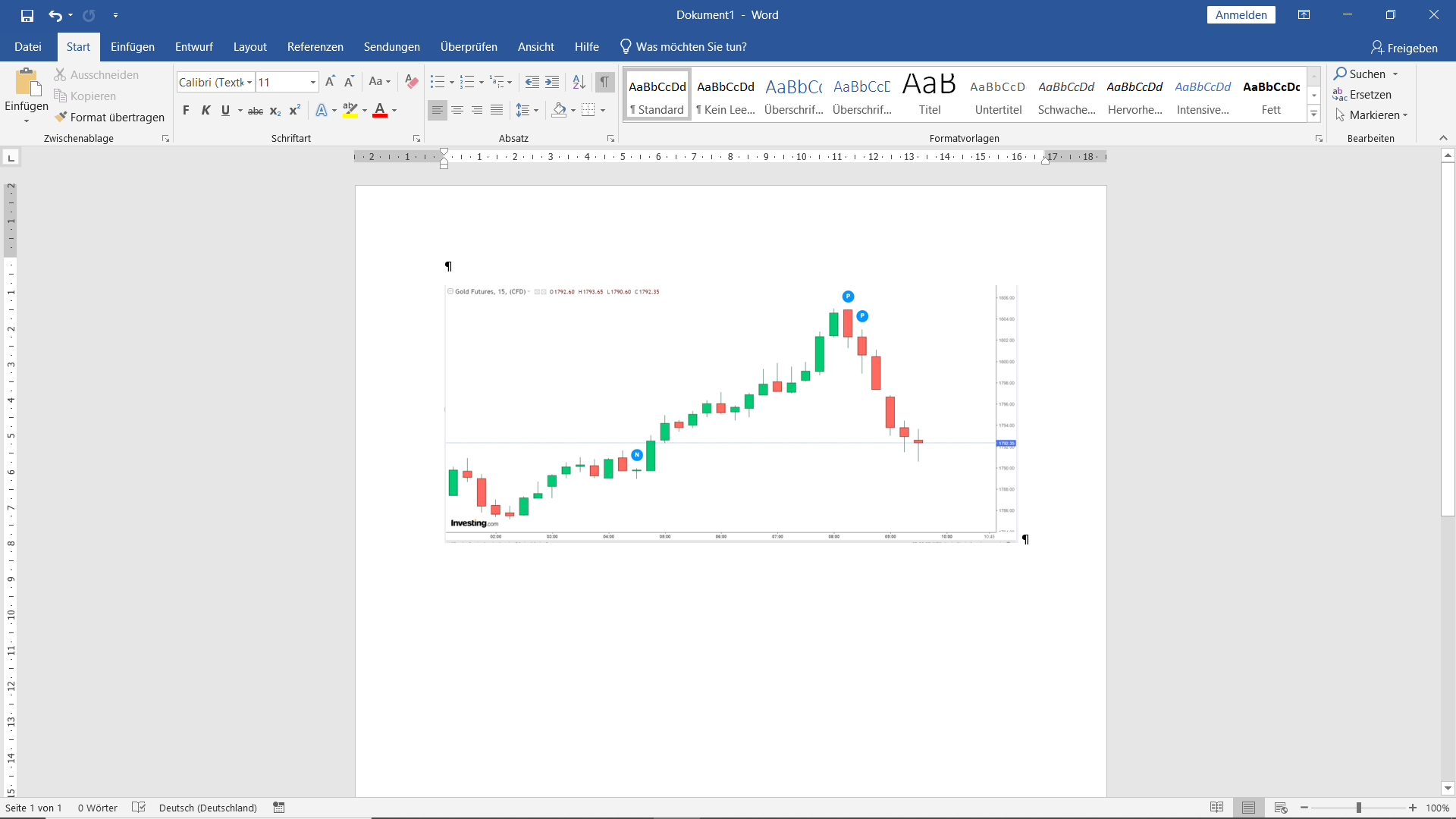Click the Superscript x² icon
Screen dimensions: 1456x819
click(295, 111)
